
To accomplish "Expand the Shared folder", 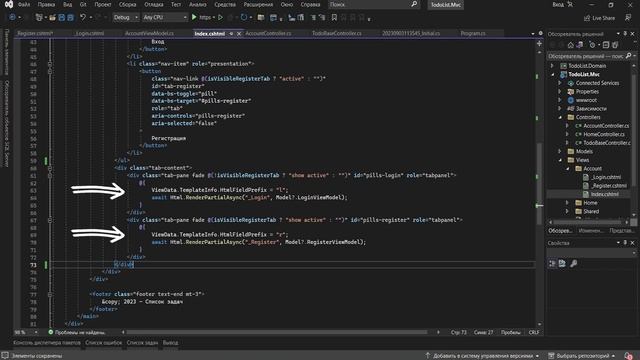I will (567, 211).
